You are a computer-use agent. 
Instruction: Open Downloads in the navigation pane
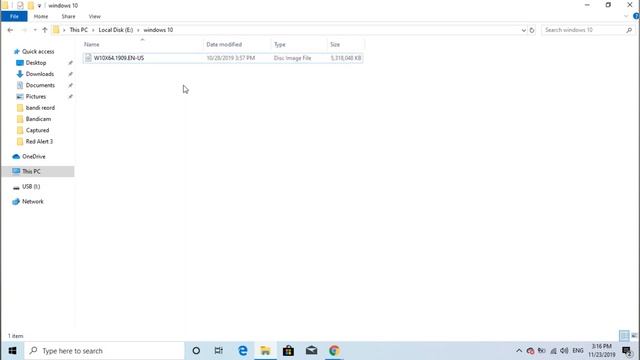coord(40,74)
